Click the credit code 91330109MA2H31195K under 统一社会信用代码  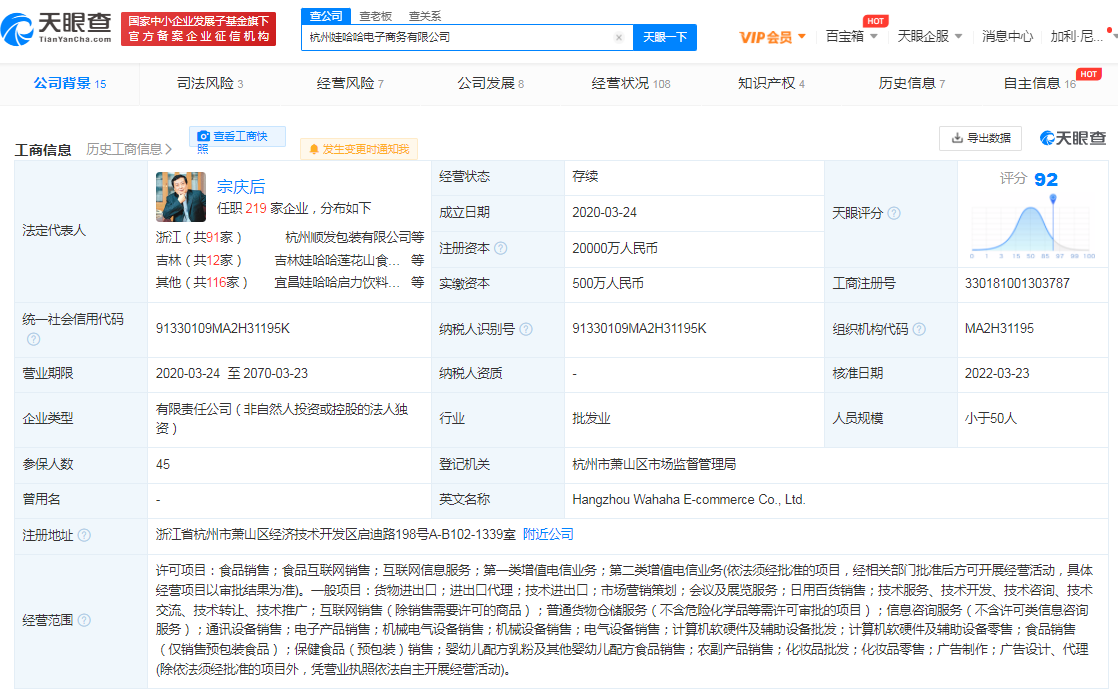223,329
